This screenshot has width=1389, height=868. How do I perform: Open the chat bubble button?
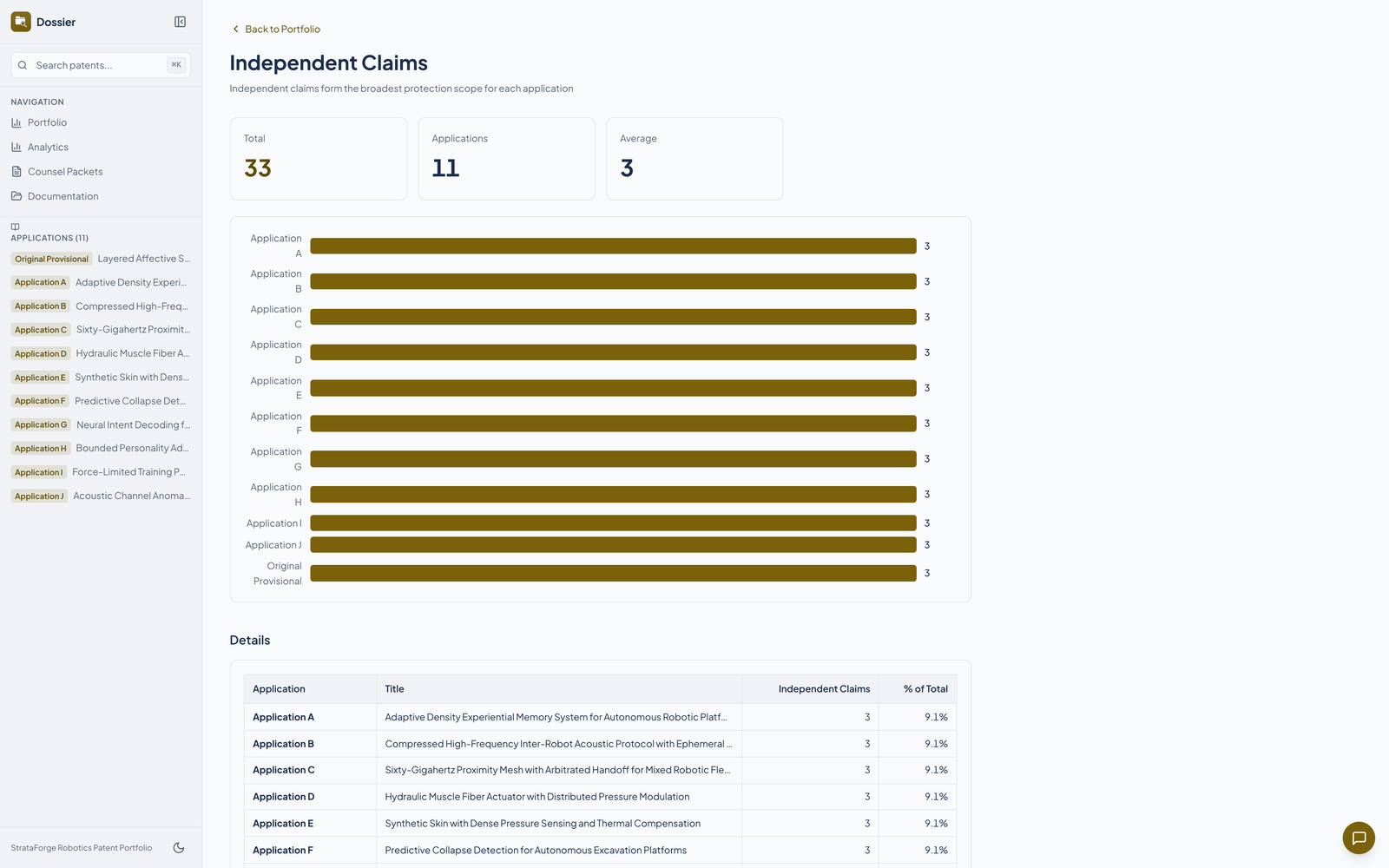point(1359,838)
